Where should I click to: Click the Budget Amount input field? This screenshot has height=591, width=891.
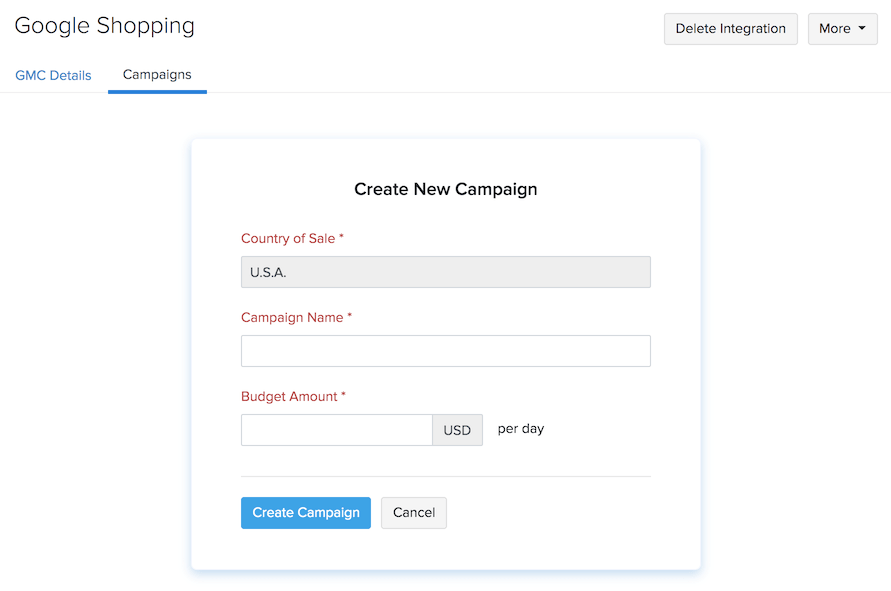pyautogui.click(x=336, y=429)
